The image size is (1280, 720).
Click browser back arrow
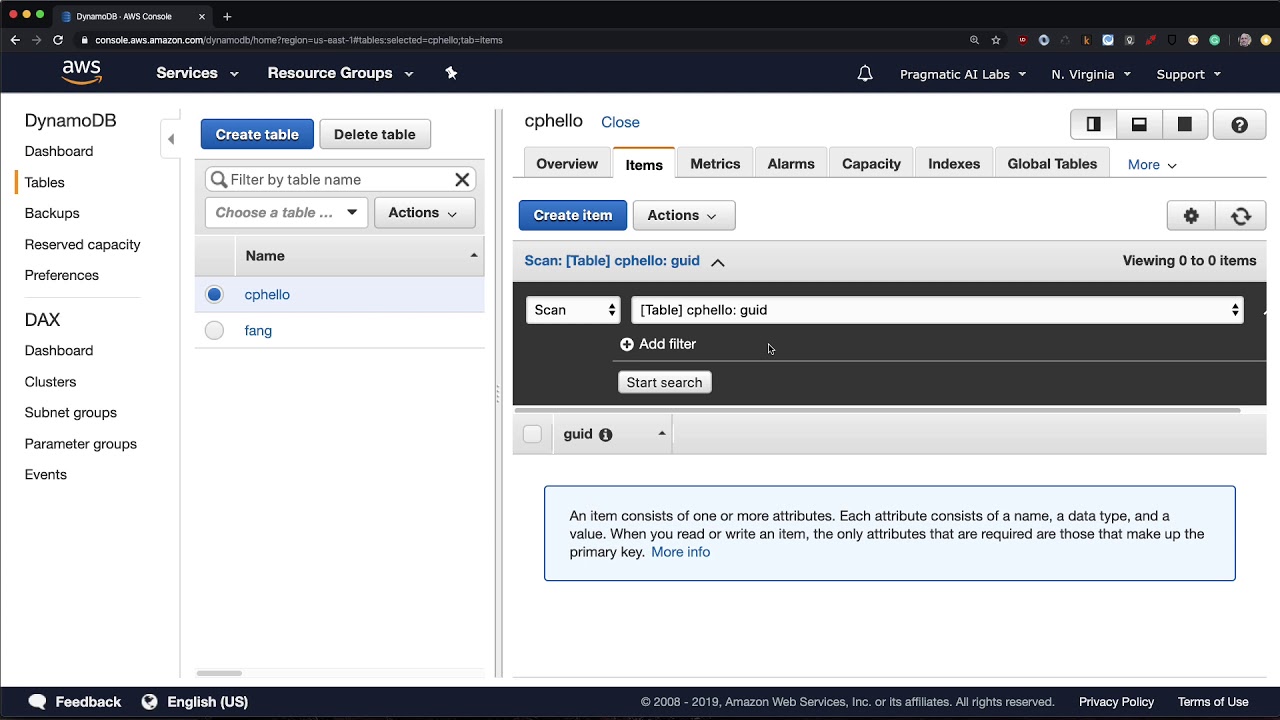(15, 40)
